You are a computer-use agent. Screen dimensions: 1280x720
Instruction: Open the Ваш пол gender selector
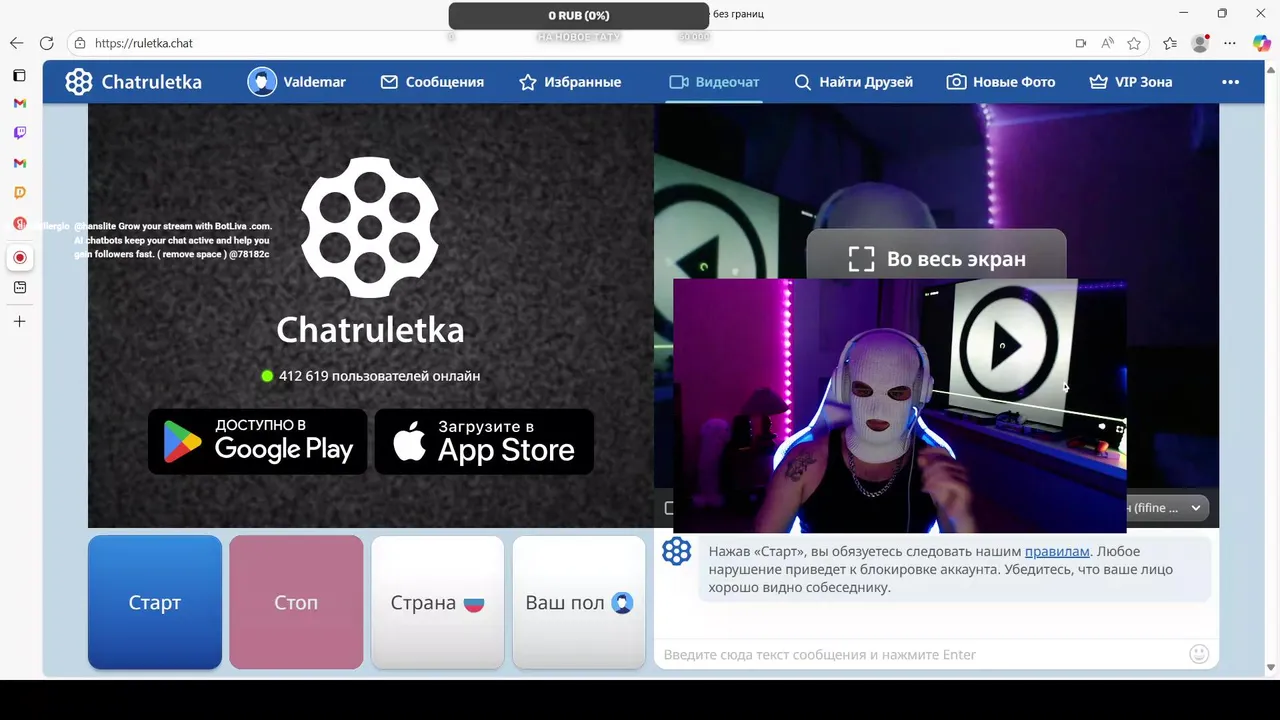click(579, 602)
